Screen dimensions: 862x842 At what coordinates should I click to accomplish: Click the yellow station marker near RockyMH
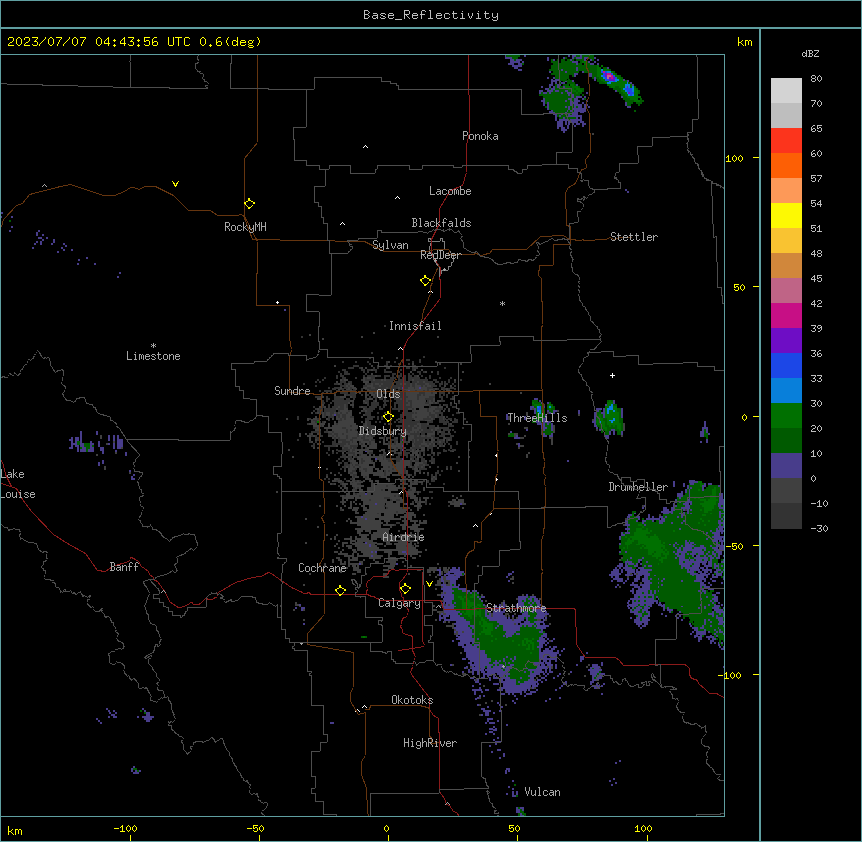[250, 204]
